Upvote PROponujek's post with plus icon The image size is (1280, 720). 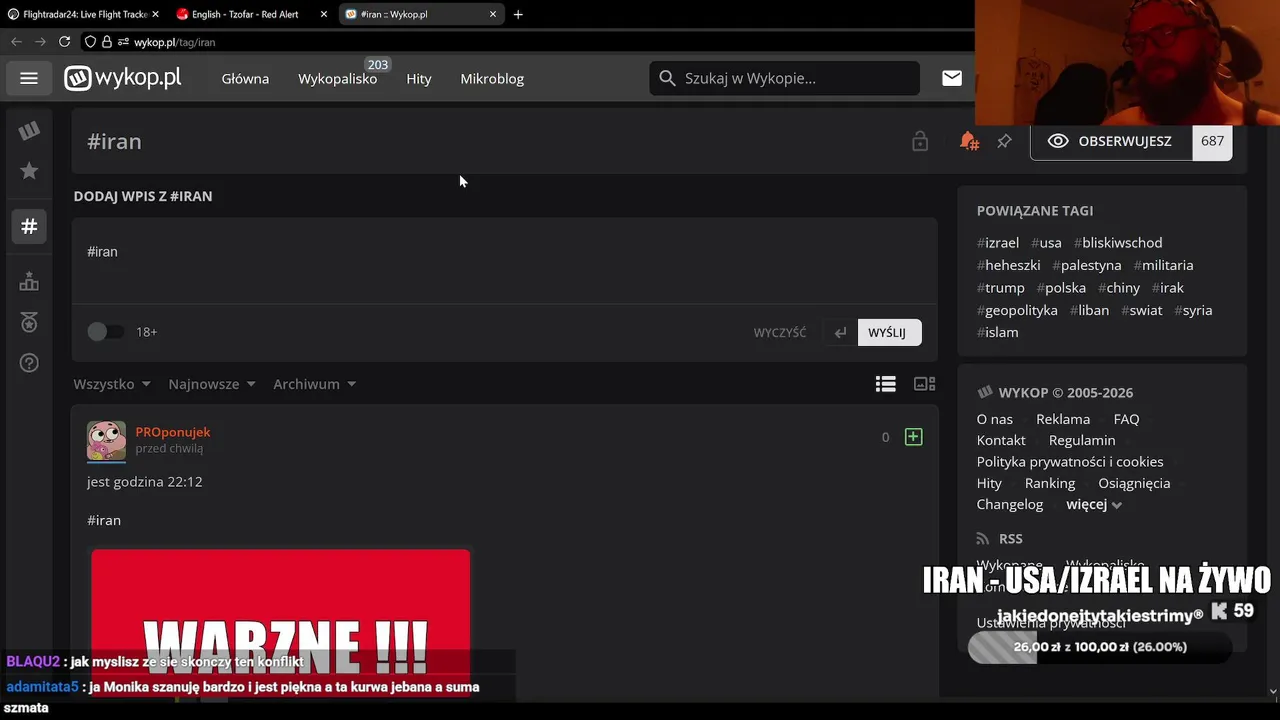point(913,437)
